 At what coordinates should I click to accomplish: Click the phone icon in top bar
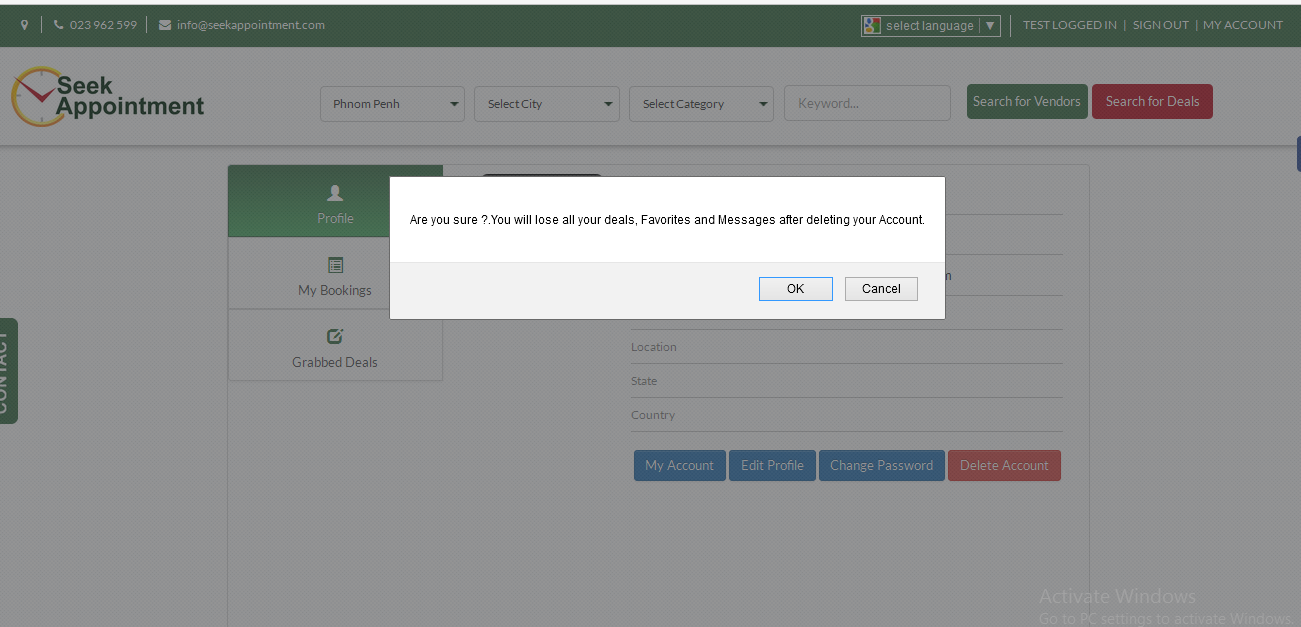tap(59, 25)
